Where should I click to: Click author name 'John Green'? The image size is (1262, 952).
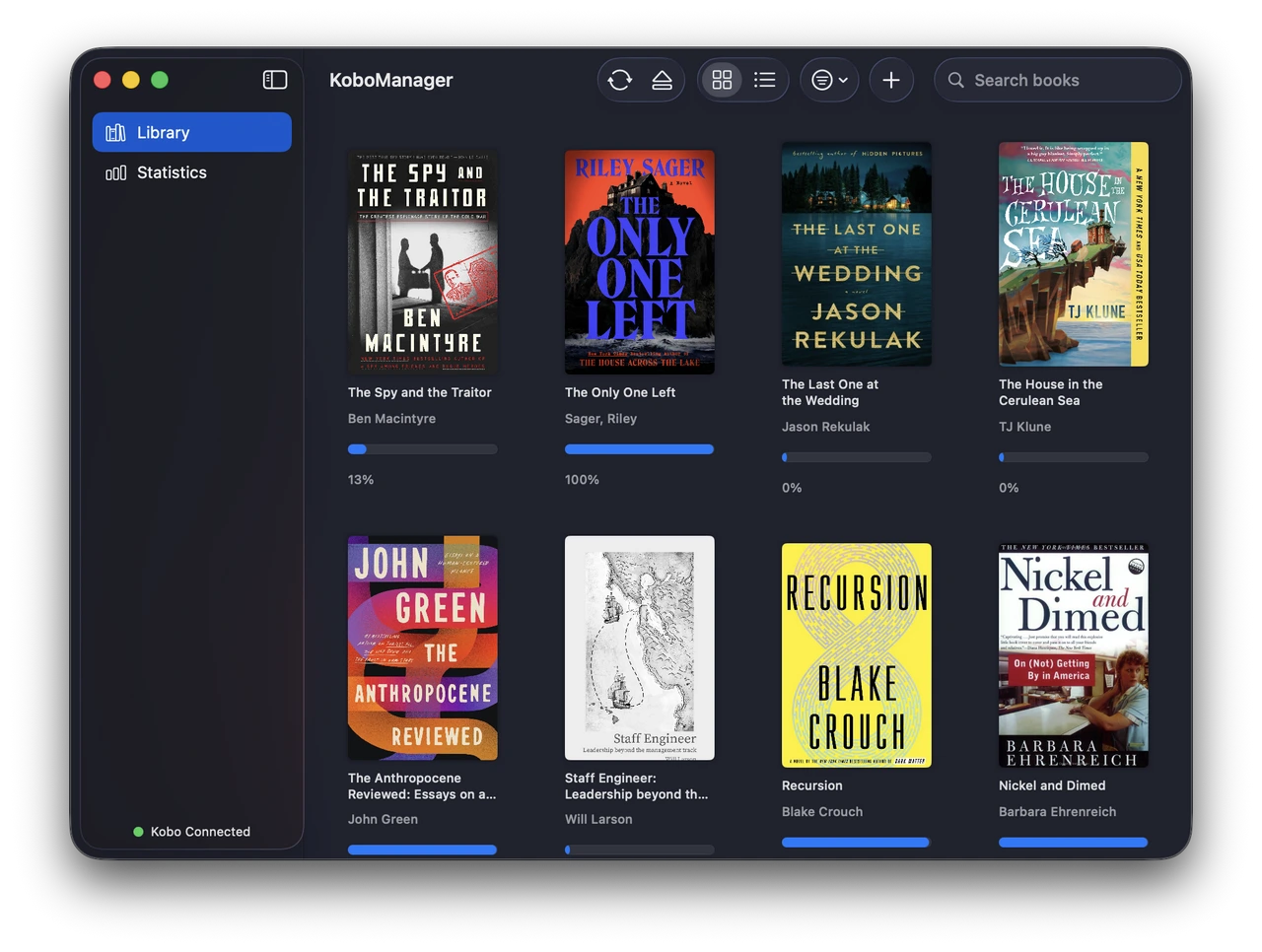[383, 819]
